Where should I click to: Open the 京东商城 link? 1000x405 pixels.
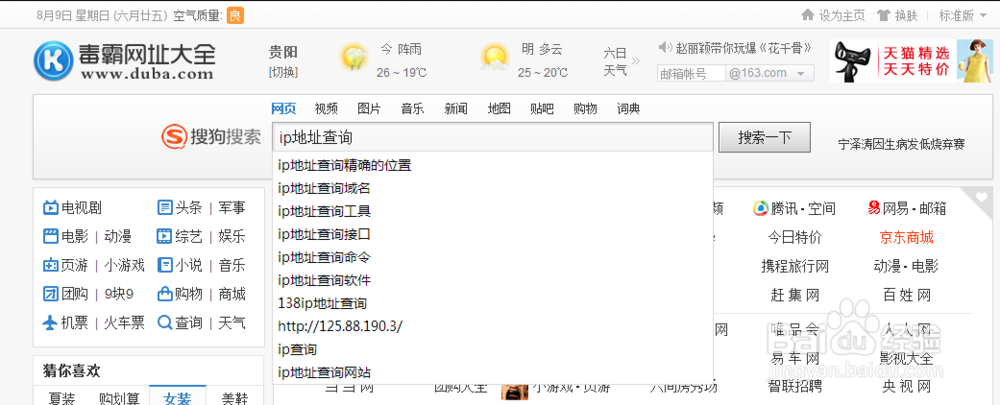pyautogui.click(x=906, y=237)
